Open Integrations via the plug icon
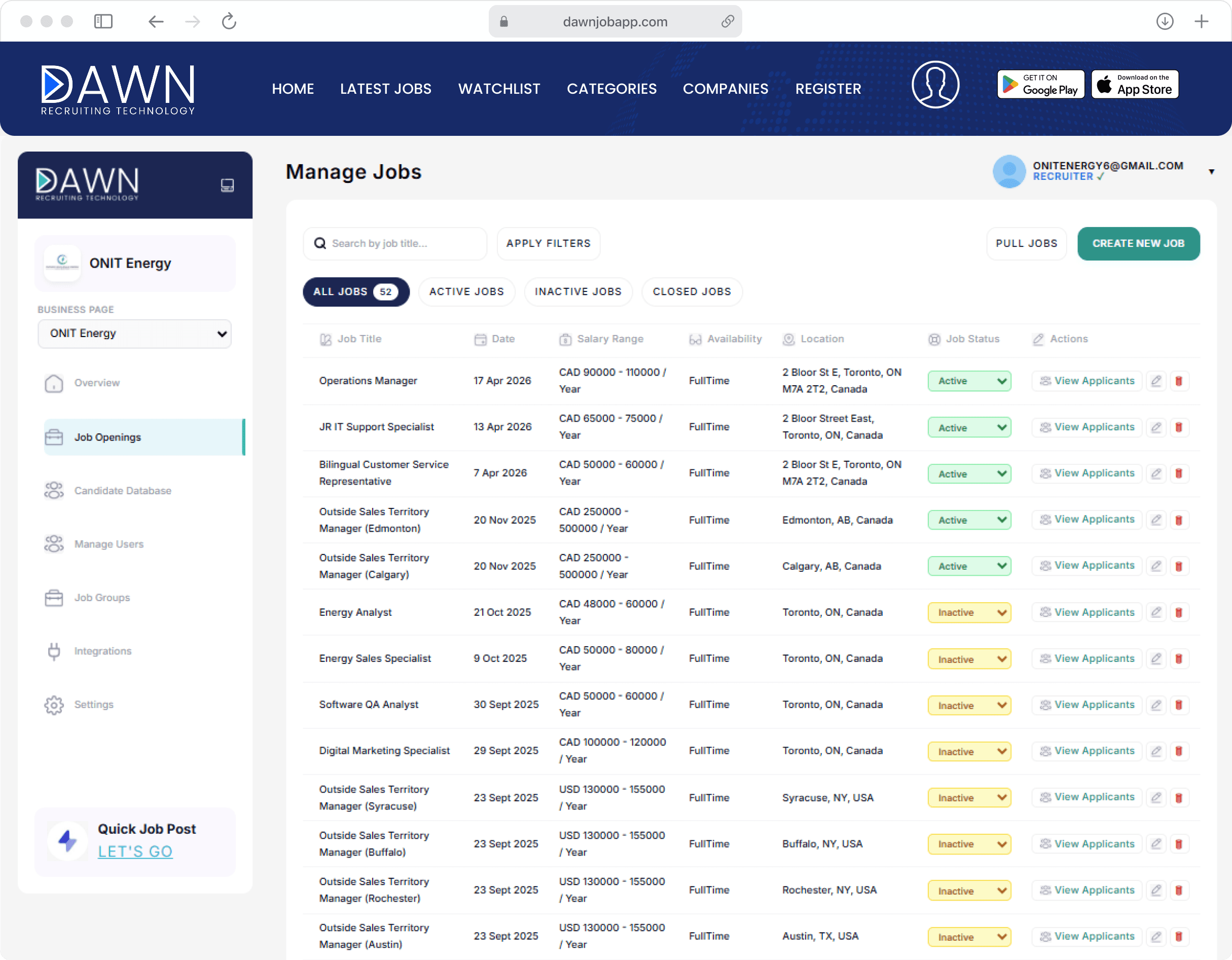Viewport: 1232px width, 960px height. (x=54, y=651)
